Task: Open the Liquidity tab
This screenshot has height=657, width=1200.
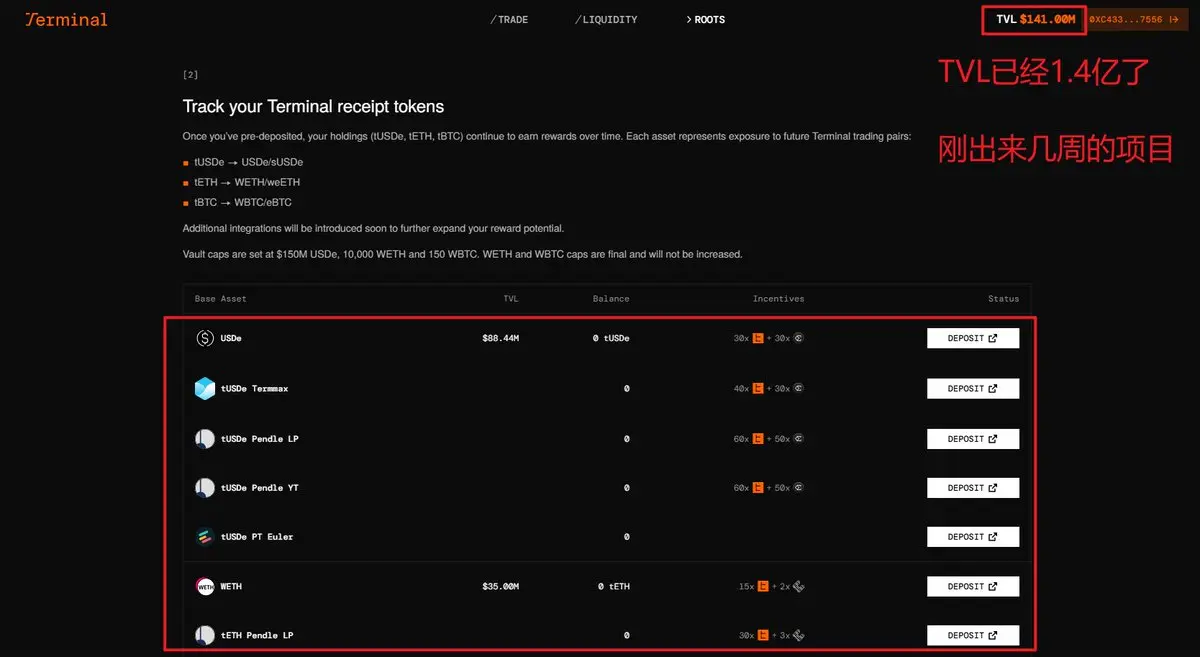Action: [606, 20]
